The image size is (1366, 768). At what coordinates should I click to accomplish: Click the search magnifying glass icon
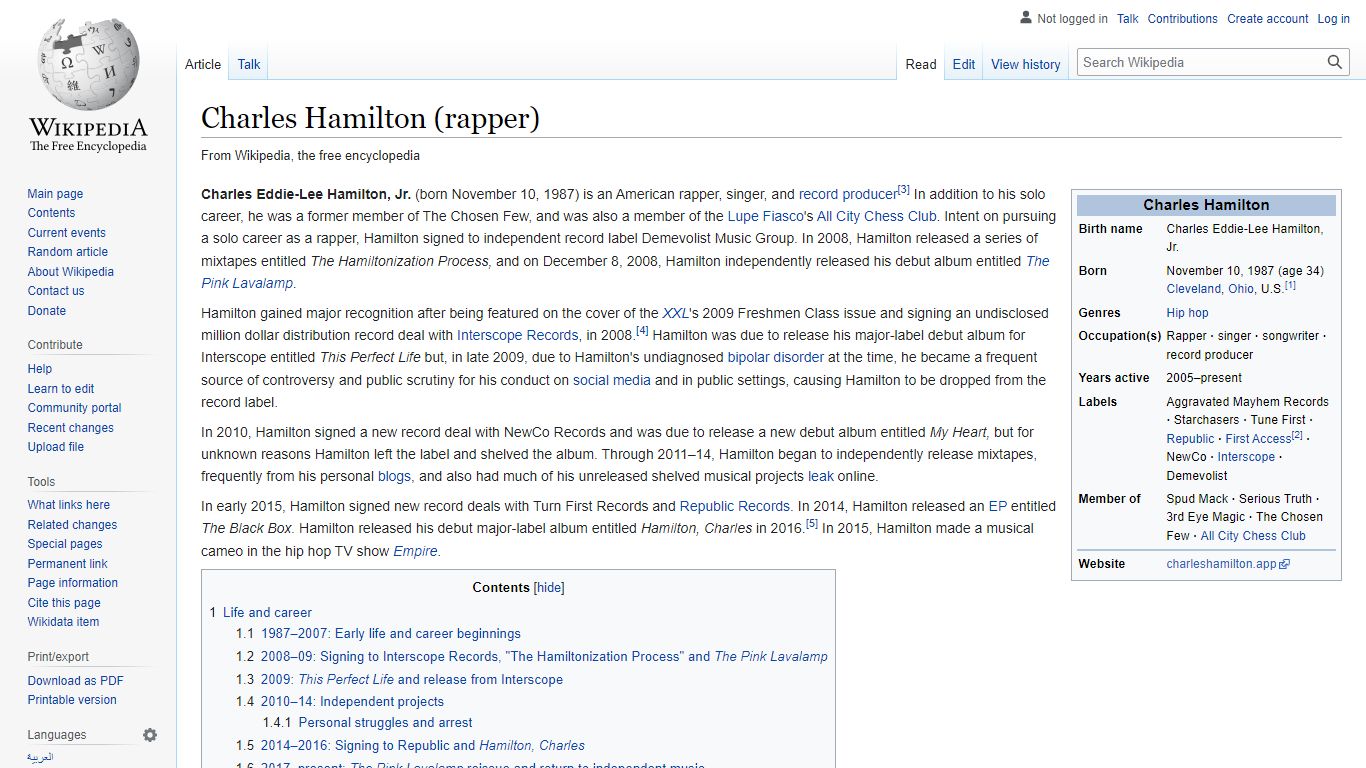click(1335, 62)
